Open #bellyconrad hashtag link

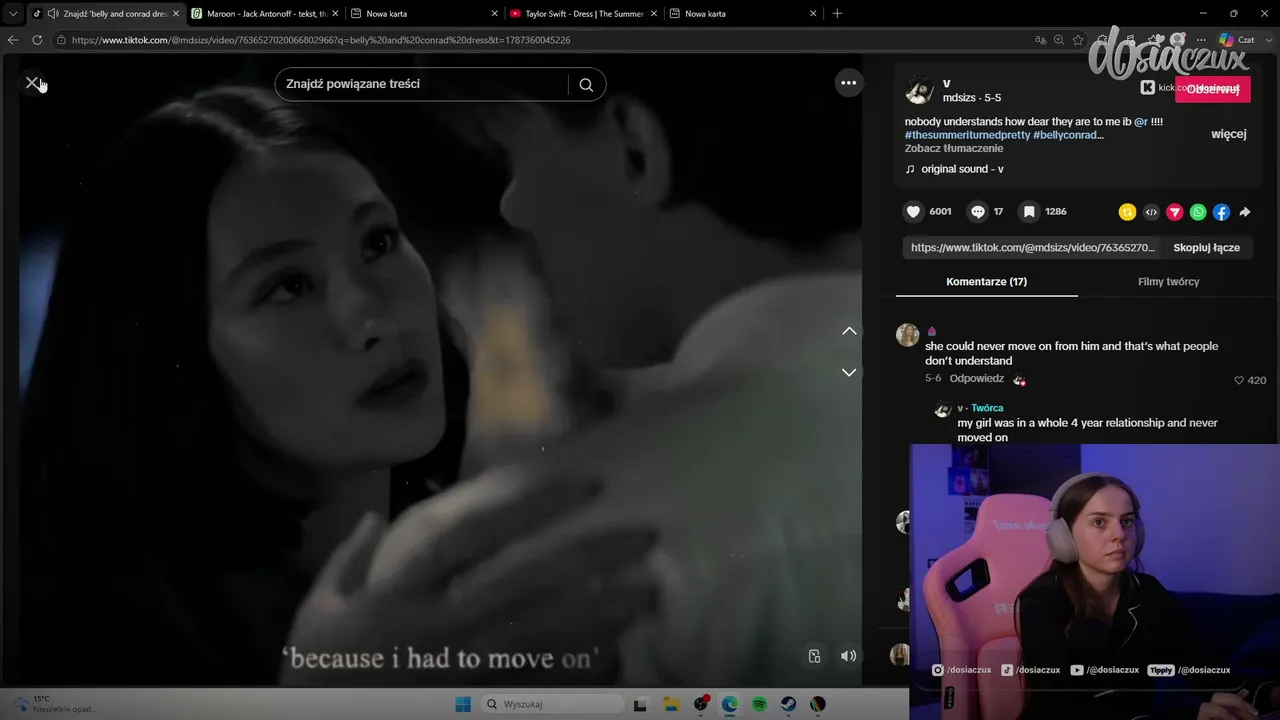(1068, 135)
